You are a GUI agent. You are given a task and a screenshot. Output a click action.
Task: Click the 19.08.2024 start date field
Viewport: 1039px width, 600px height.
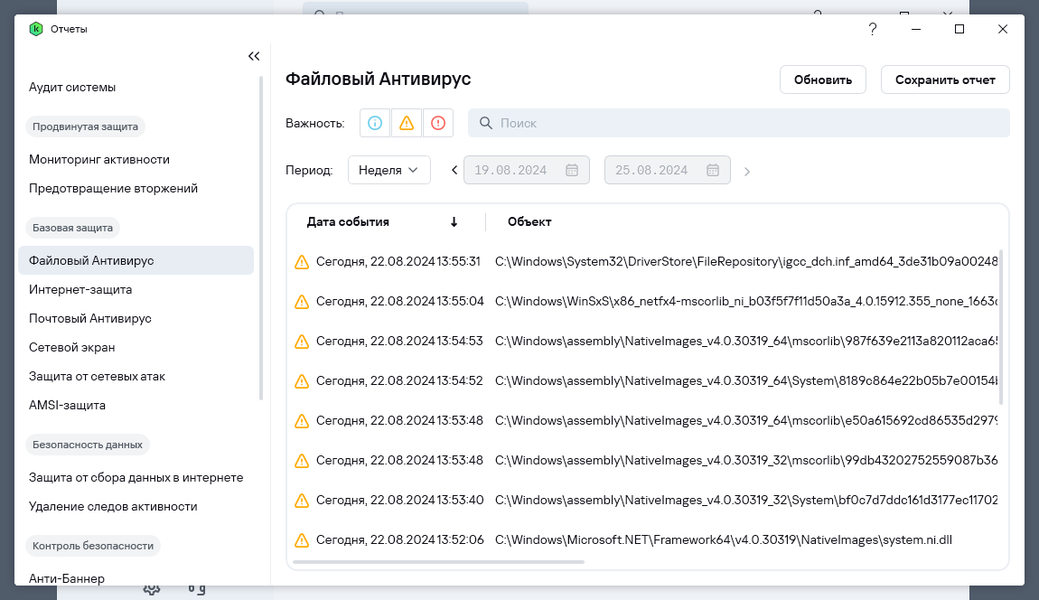[x=526, y=170]
